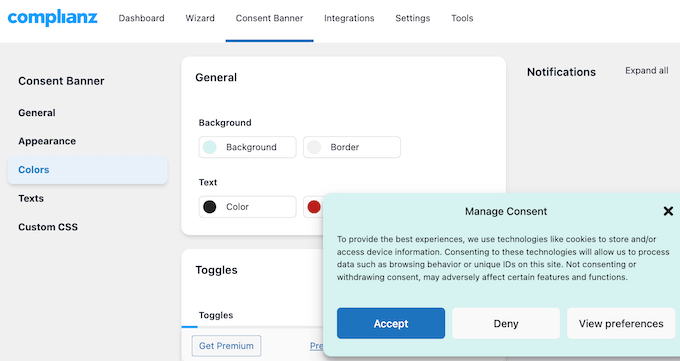Click Expand all in Notifications
The image size is (680, 361).
point(646,71)
